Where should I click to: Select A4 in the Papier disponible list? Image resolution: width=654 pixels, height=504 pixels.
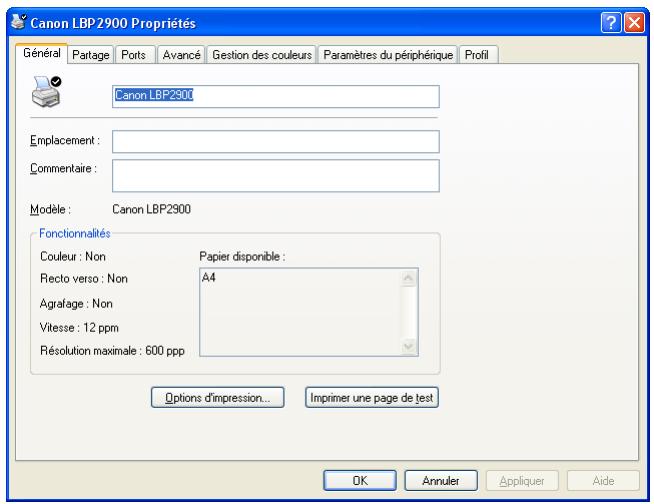(209, 277)
